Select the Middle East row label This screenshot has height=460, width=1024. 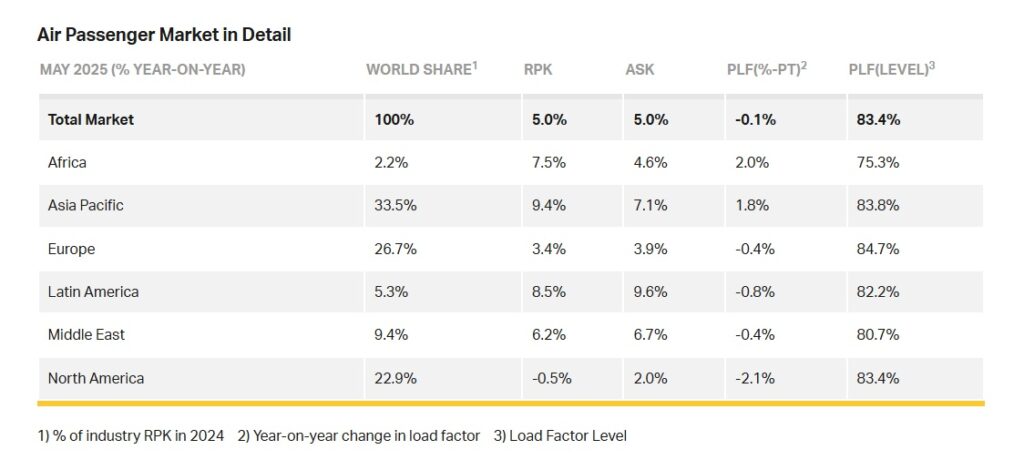[86, 335]
